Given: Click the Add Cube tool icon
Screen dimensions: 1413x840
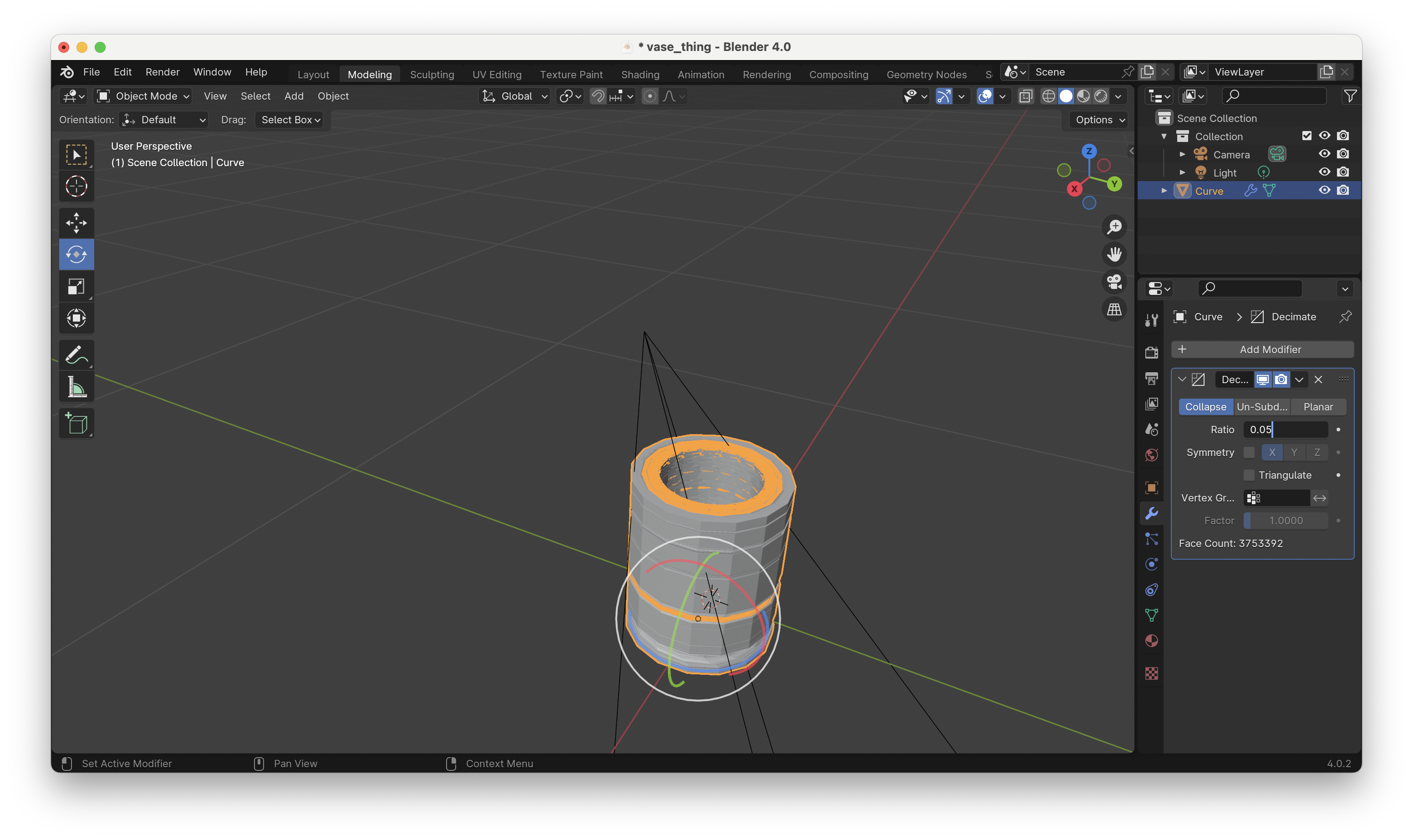Looking at the screenshot, I should [76, 423].
